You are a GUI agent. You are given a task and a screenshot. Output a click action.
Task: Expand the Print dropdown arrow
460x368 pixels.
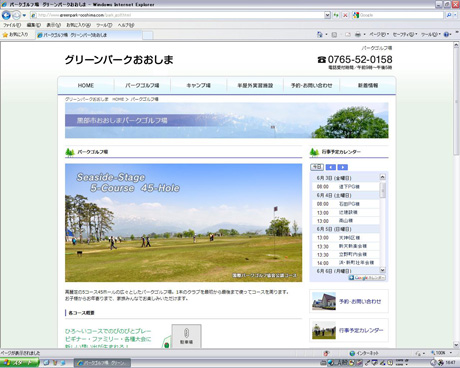(x=364, y=34)
